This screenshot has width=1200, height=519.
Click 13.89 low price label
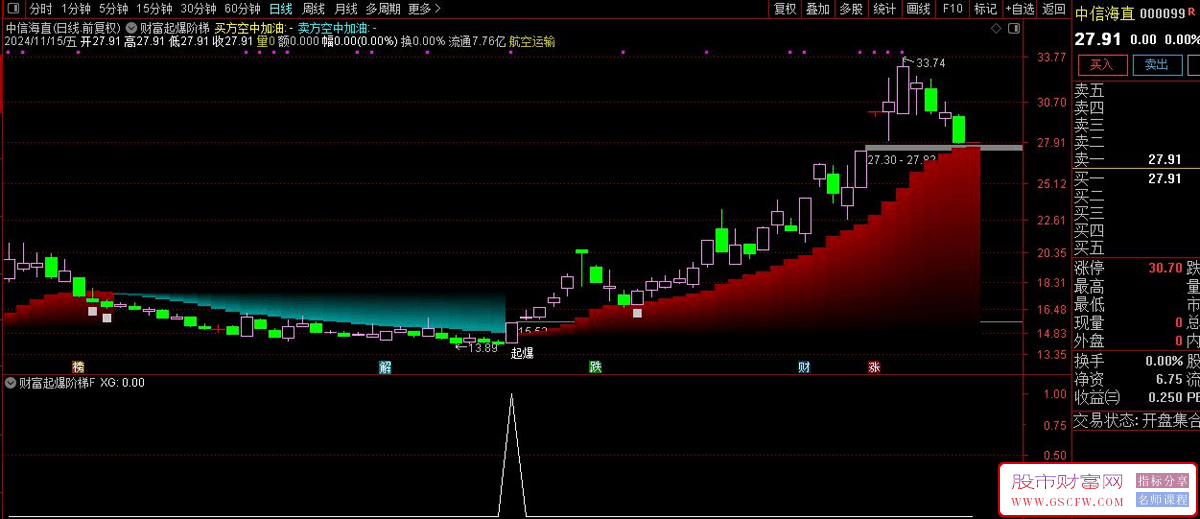pos(484,347)
